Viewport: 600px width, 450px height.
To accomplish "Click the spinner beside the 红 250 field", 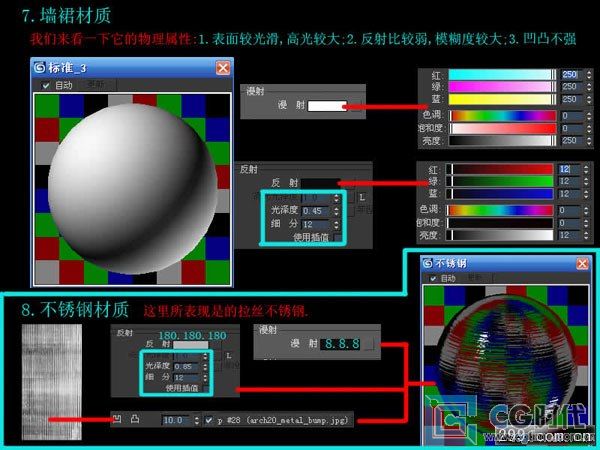I will 589,75.
